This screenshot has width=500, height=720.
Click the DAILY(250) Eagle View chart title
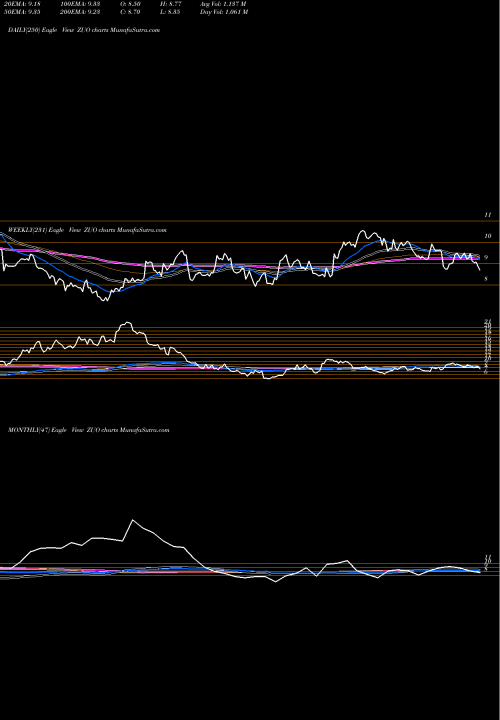coord(84,30)
